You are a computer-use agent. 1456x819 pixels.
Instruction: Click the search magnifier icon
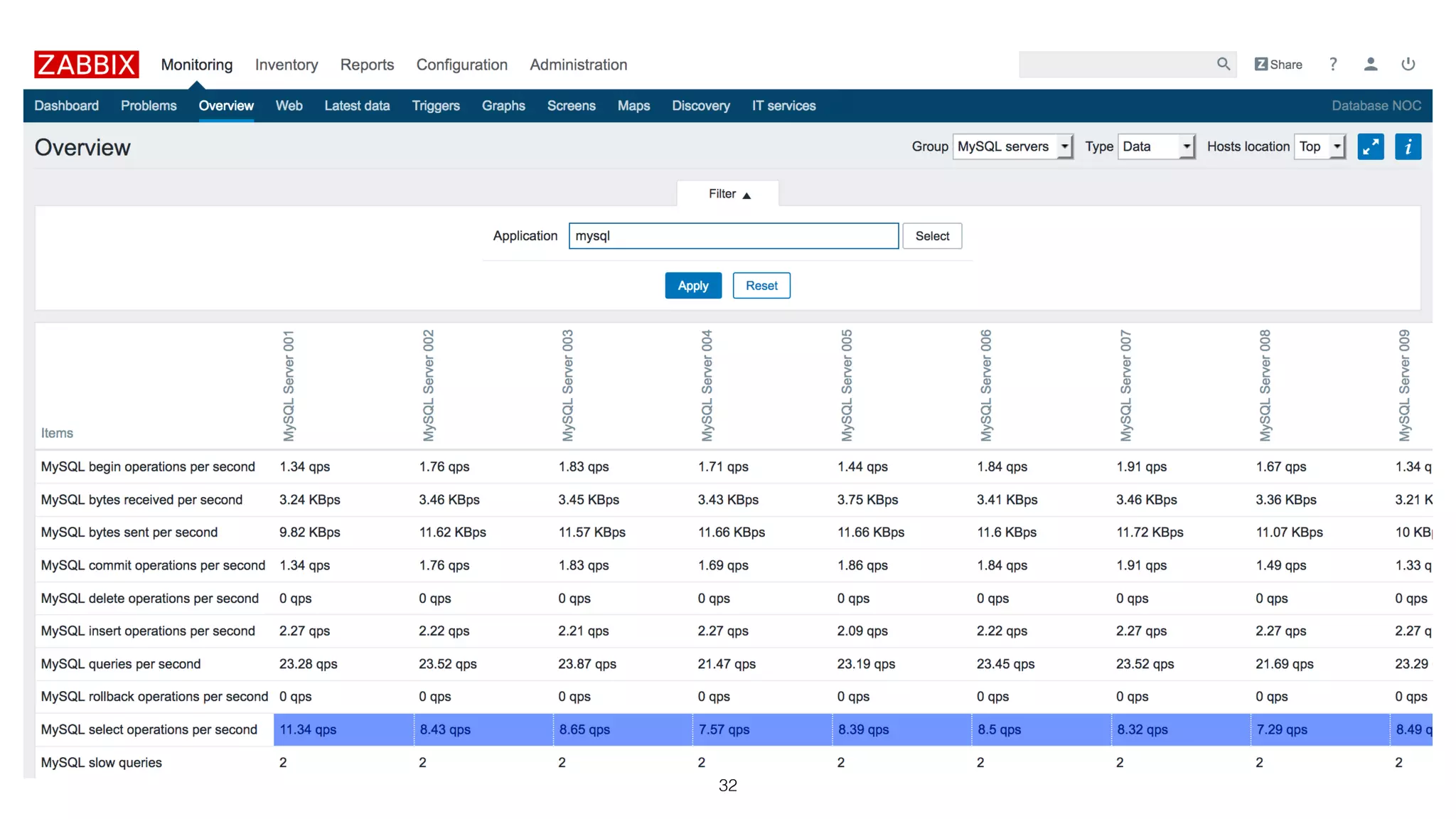pyautogui.click(x=1223, y=64)
